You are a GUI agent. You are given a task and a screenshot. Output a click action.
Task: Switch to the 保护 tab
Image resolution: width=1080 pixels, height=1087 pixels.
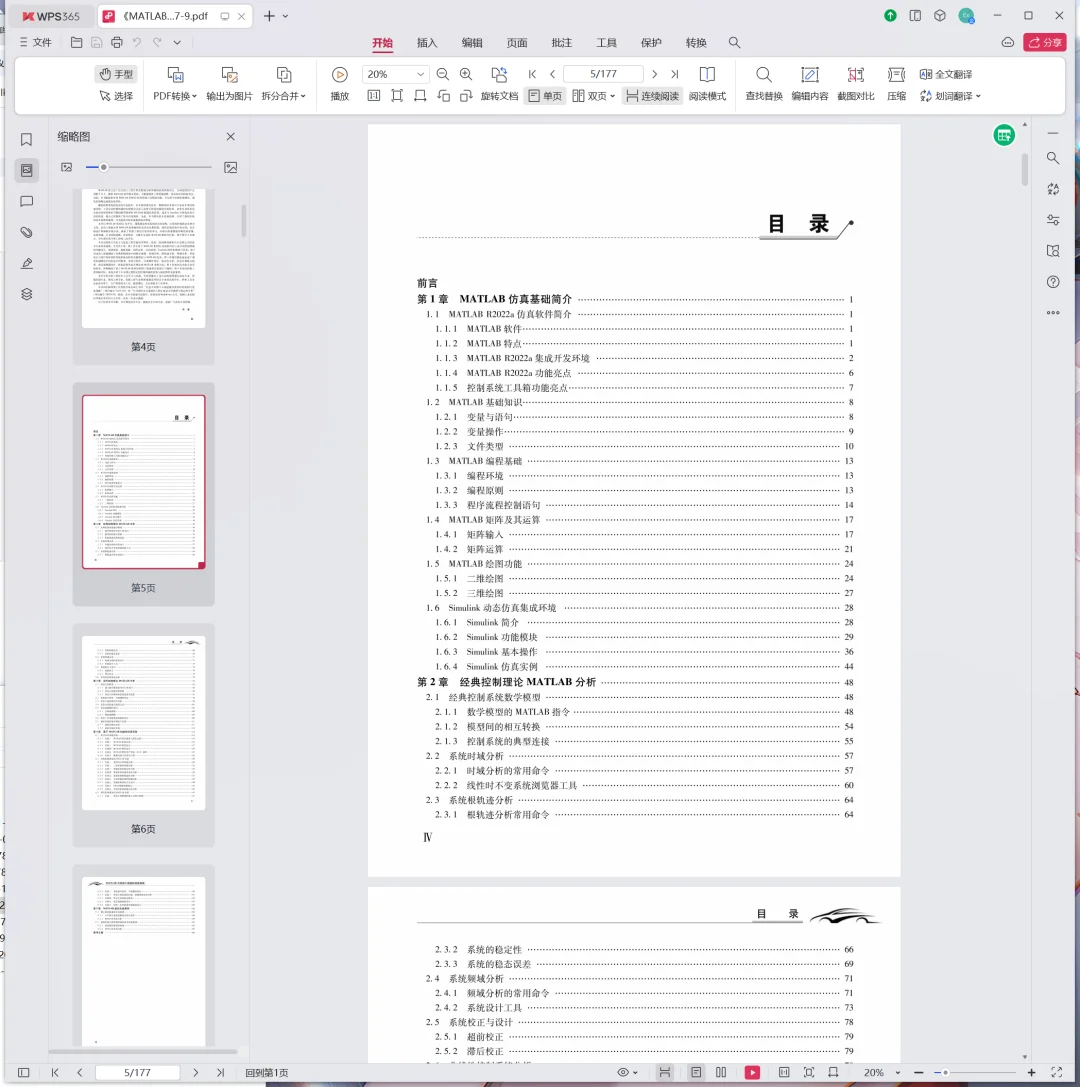pos(651,42)
